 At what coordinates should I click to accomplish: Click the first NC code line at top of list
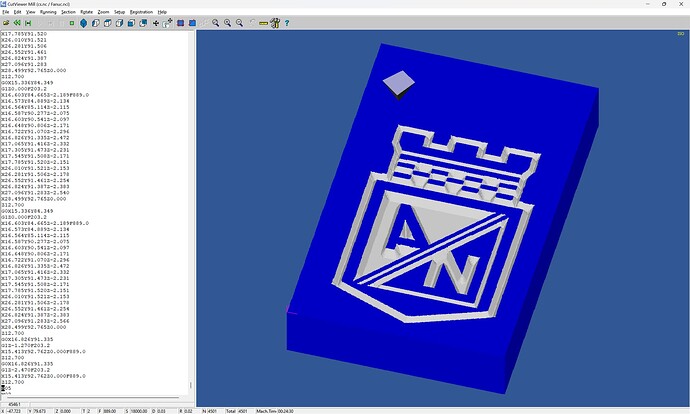click(24, 33)
